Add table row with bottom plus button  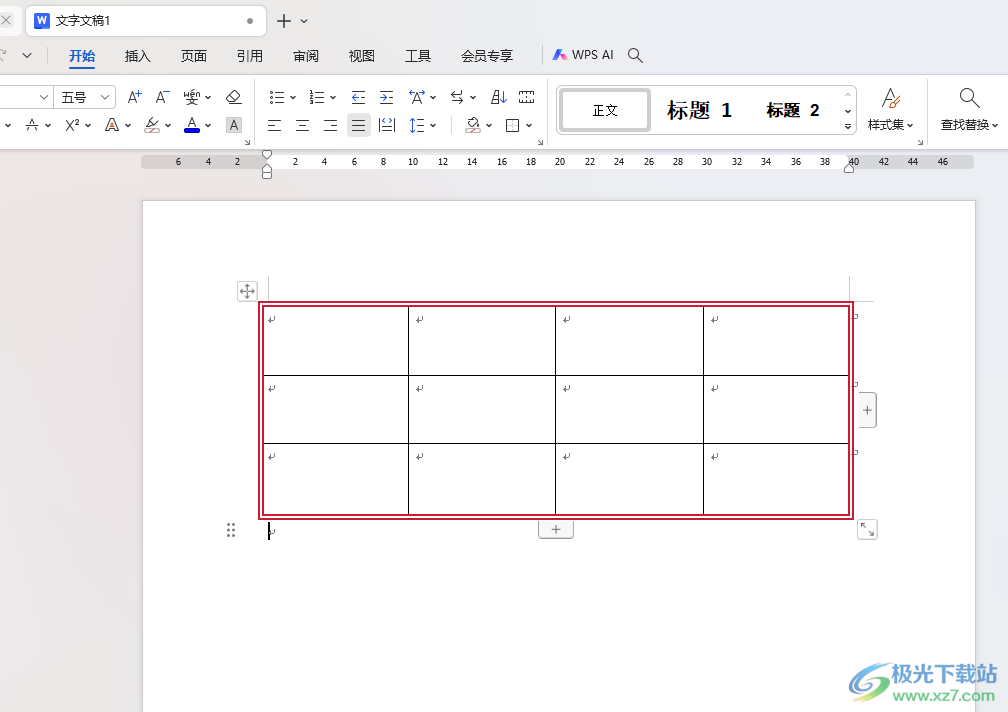pyautogui.click(x=555, y=530)
